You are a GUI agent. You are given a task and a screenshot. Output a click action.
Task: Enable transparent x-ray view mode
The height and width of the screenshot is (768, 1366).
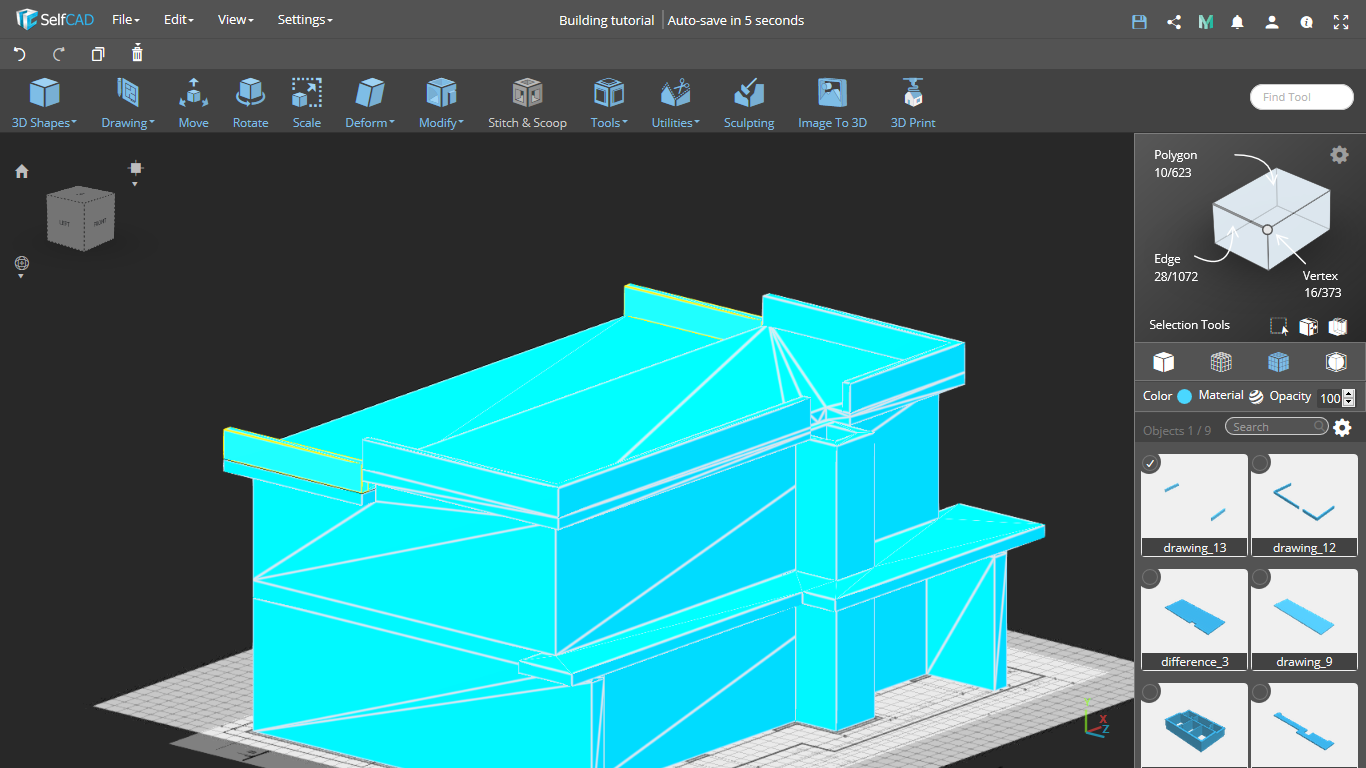click(x=1335, y=361)
